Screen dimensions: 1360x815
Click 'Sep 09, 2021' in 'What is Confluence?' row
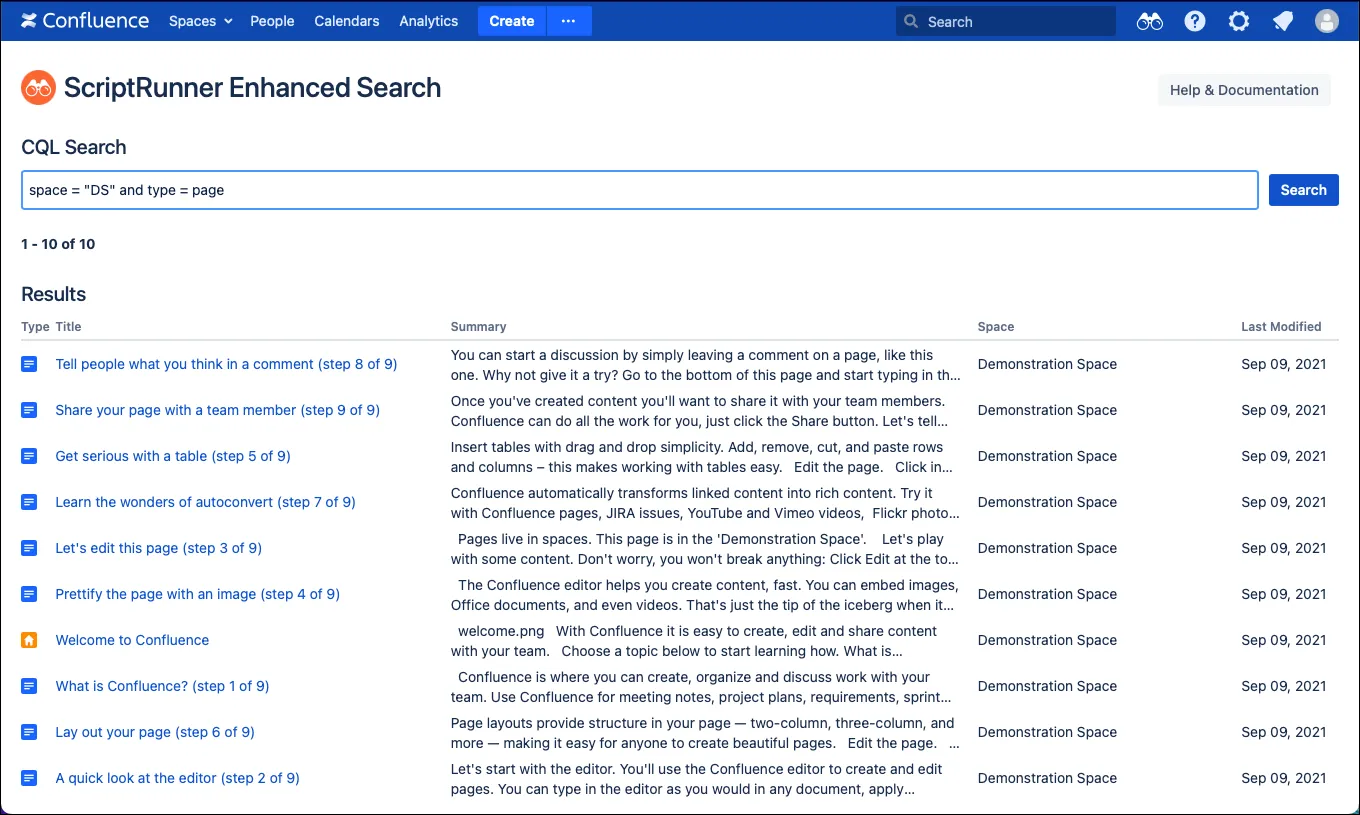[x=1284, y=686]
